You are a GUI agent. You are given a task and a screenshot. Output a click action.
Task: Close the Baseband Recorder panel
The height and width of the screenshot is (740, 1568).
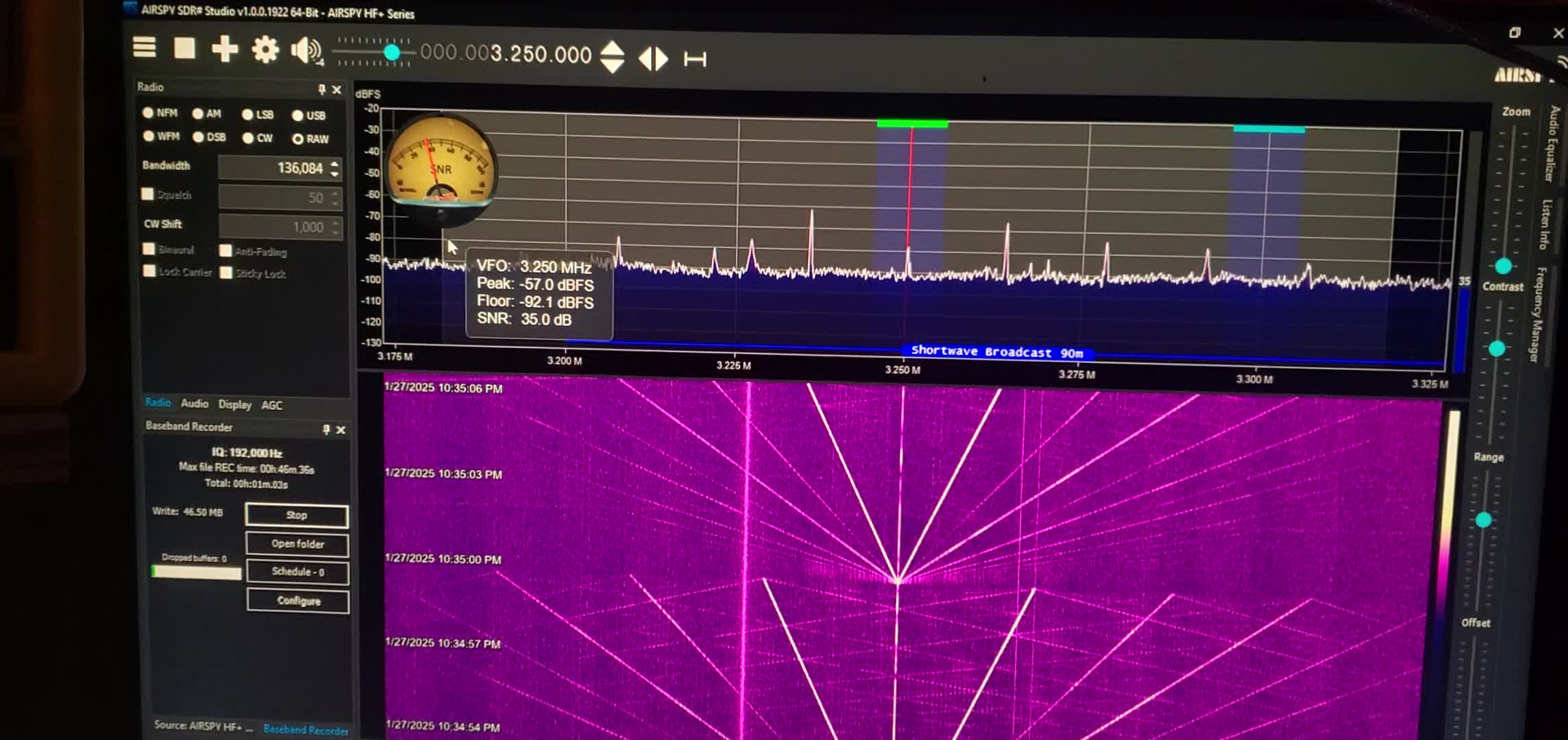tap(341, 430)
